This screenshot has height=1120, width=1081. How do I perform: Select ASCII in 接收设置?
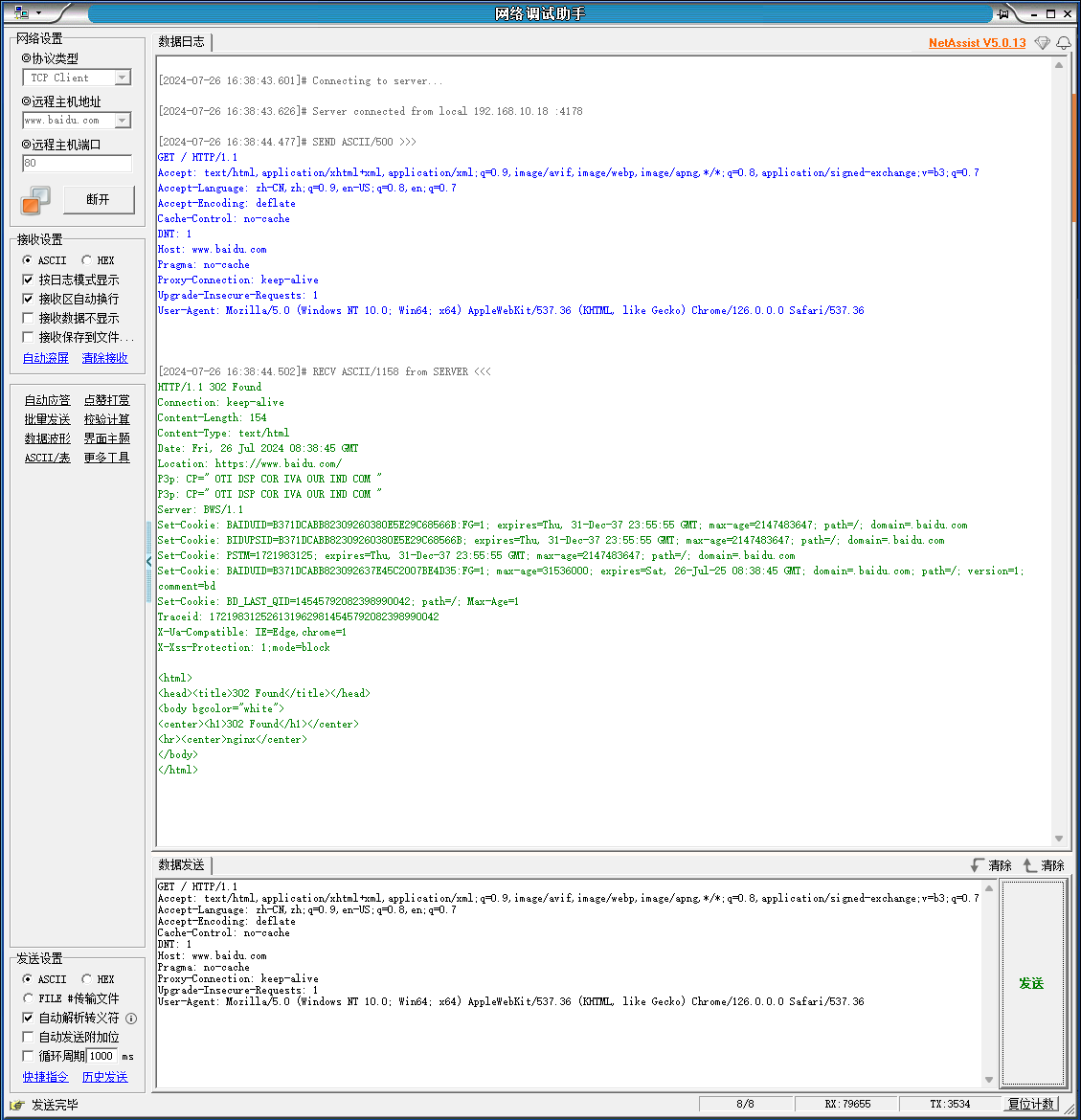(x=44, y=260)
